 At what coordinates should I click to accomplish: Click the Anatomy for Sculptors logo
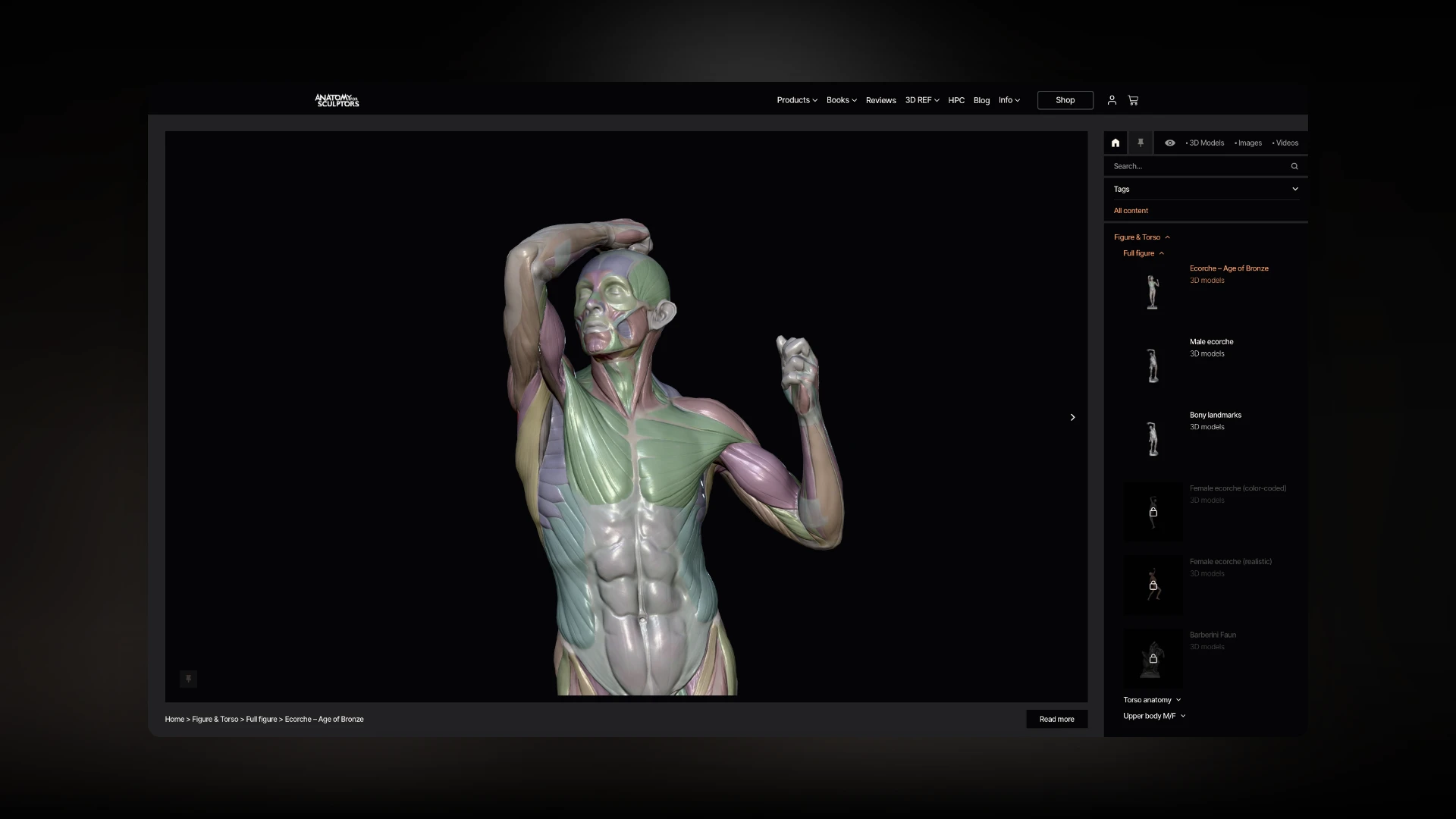point(337,100)
